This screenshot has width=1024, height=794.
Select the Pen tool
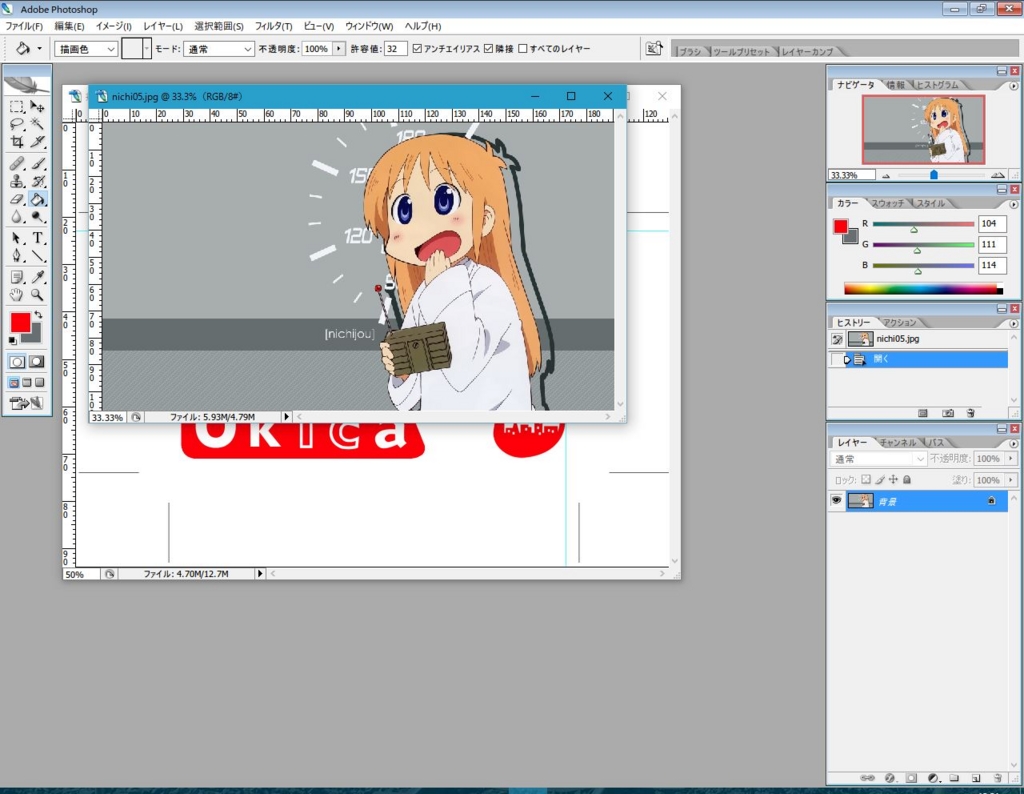(17, 256)
